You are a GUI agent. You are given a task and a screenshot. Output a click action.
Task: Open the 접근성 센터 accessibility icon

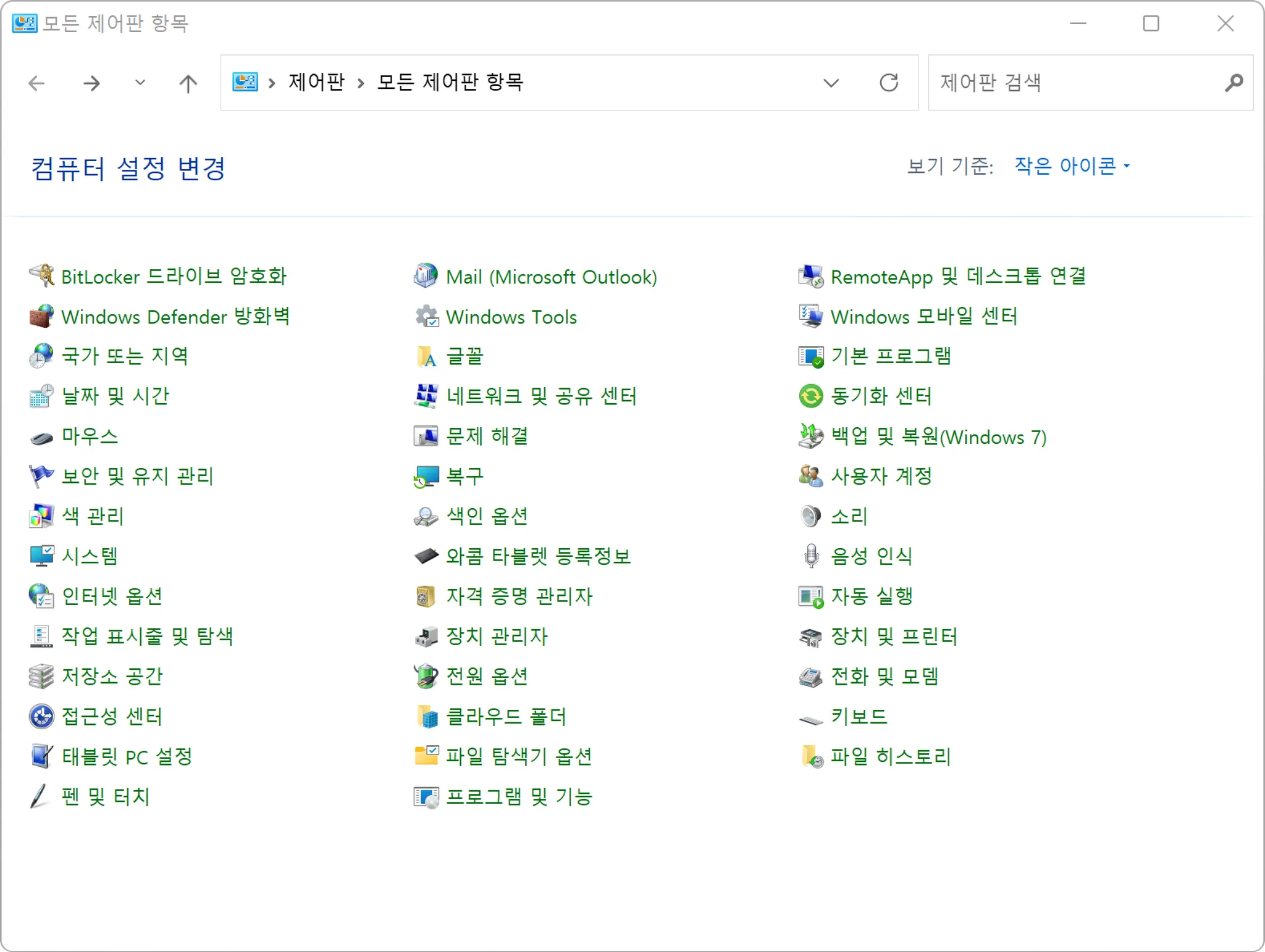point(41,716)
